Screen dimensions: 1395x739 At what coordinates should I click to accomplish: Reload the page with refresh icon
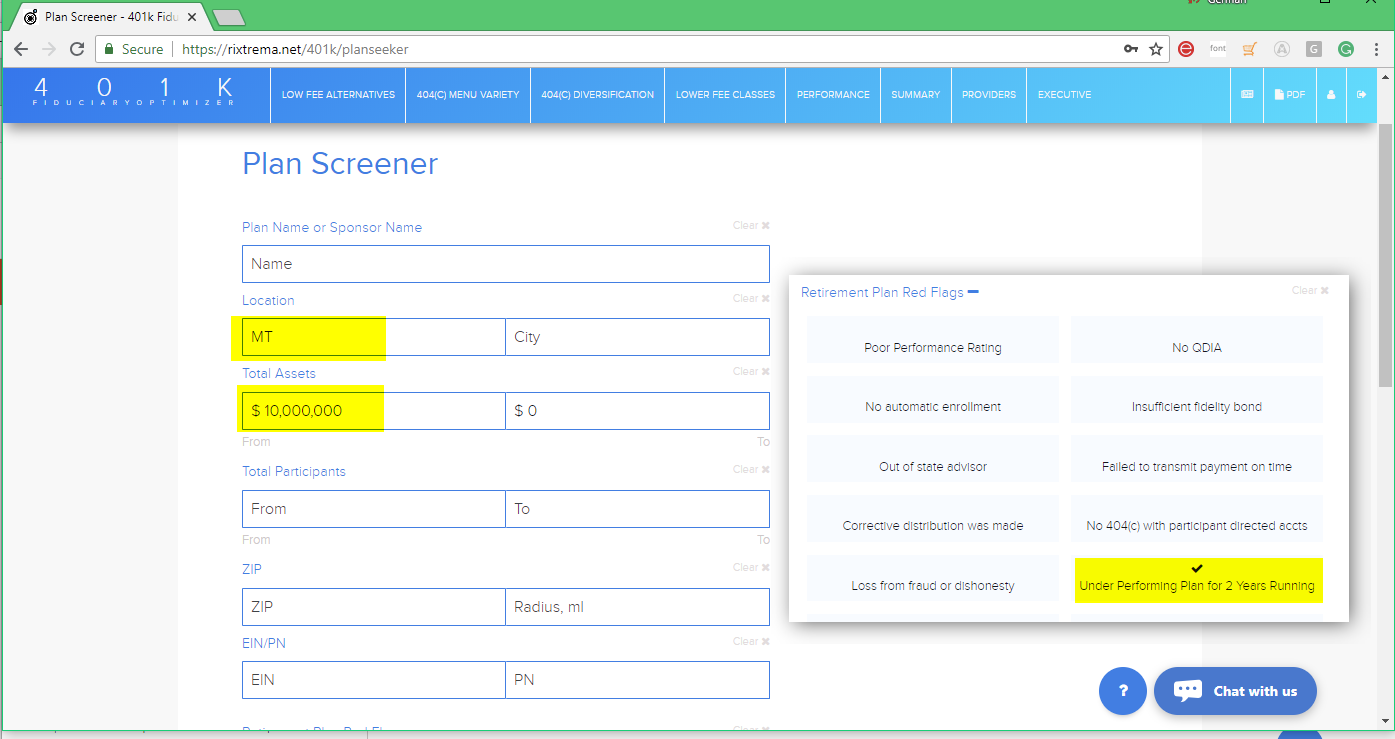click(x=77, y=49)
